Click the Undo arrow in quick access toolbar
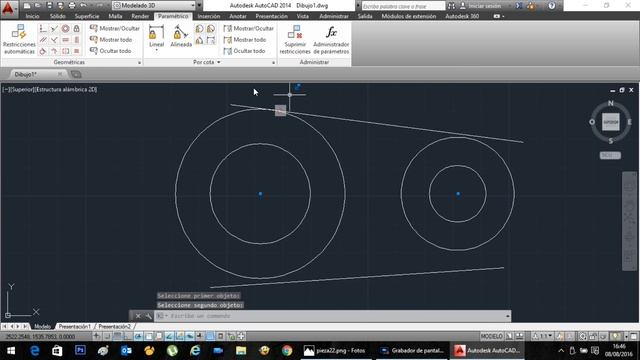 83,6
